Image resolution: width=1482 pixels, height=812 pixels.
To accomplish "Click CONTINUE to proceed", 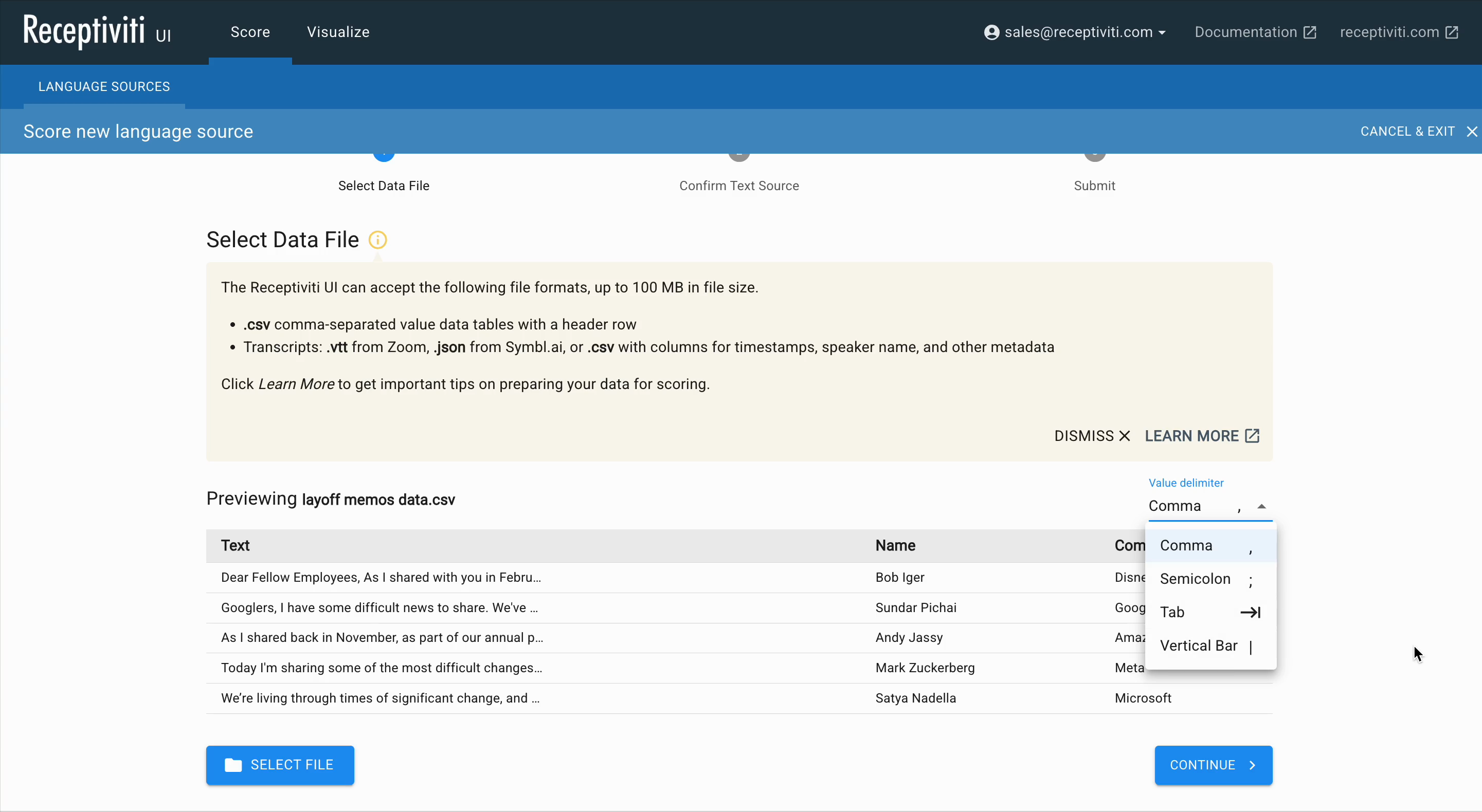I will pyautogui.click(x=1213, y=765).
